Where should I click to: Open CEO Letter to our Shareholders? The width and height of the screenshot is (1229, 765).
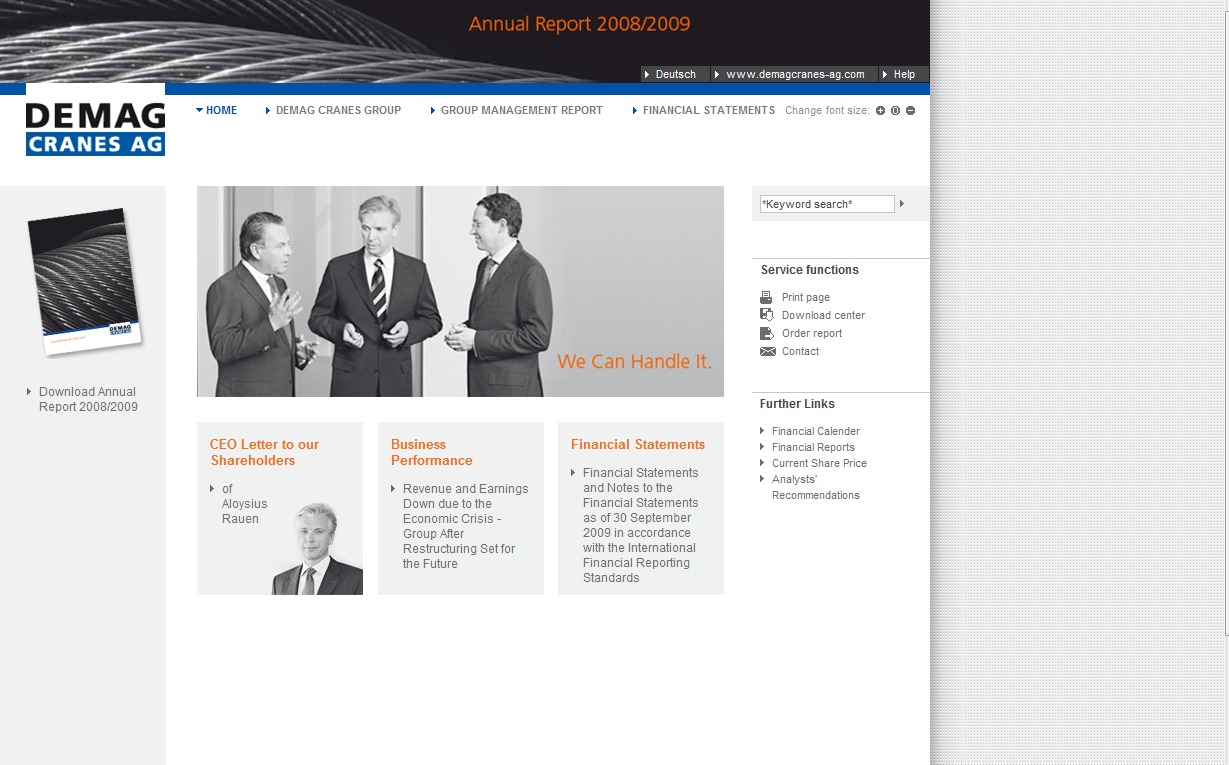pos(264,452)
